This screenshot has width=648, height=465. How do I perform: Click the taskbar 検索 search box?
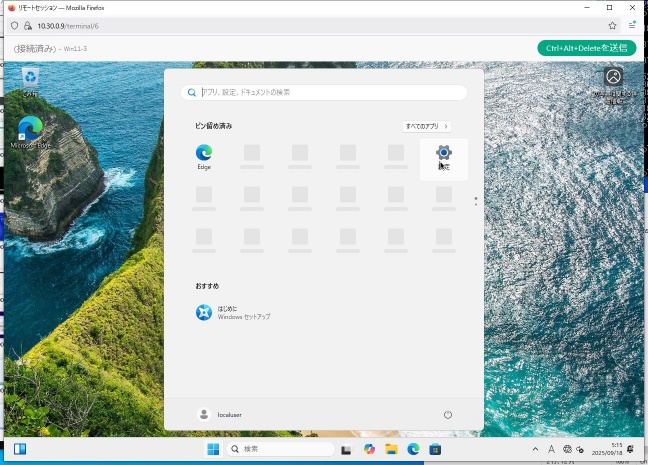(x=280, y=449)
